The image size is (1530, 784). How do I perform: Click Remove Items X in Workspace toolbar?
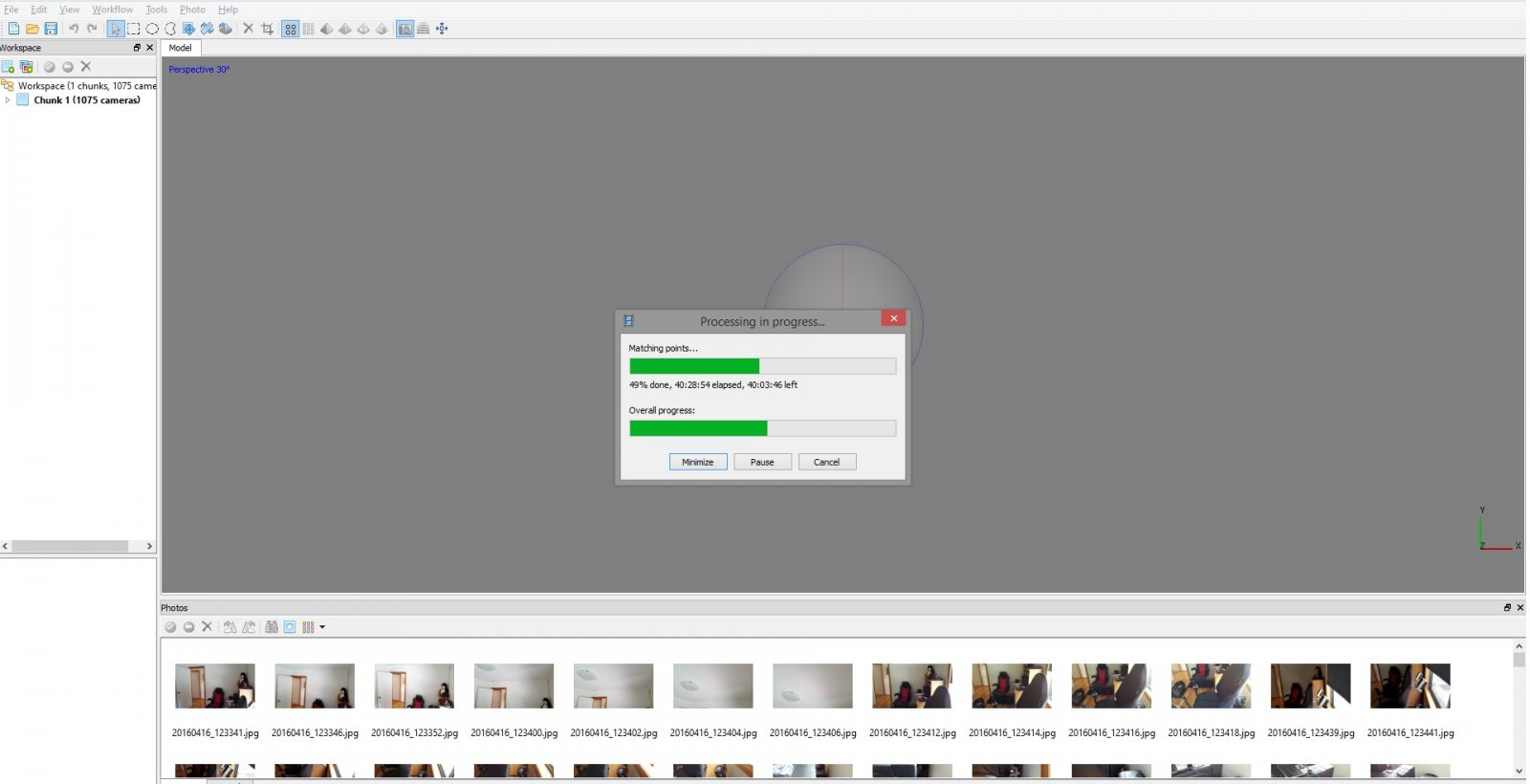coord(86,67)
